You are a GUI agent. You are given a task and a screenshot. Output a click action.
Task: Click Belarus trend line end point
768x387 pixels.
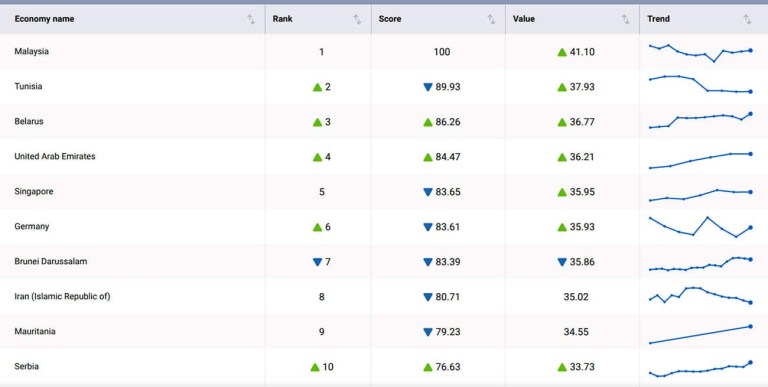tap(750, 114)
